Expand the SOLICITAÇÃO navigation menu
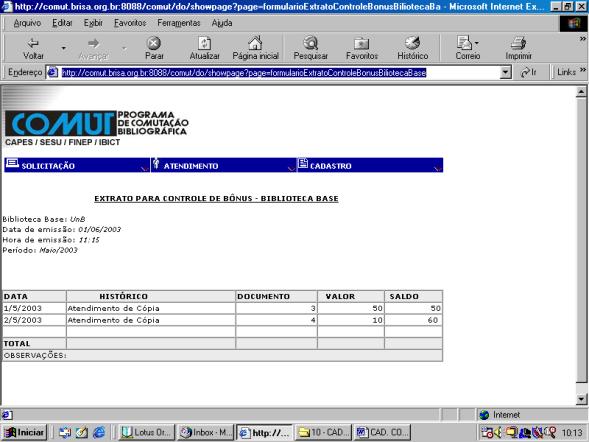The width and height of the screenshot is (589, 442). (x=77, y=165)
